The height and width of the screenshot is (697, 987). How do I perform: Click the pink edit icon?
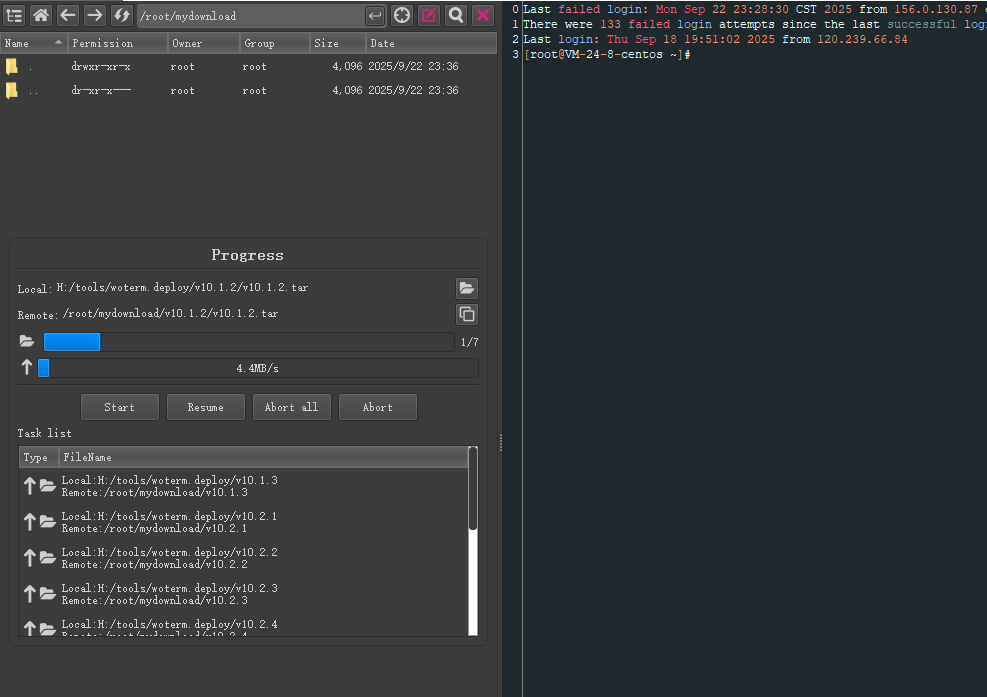click(x=429, y=15)
